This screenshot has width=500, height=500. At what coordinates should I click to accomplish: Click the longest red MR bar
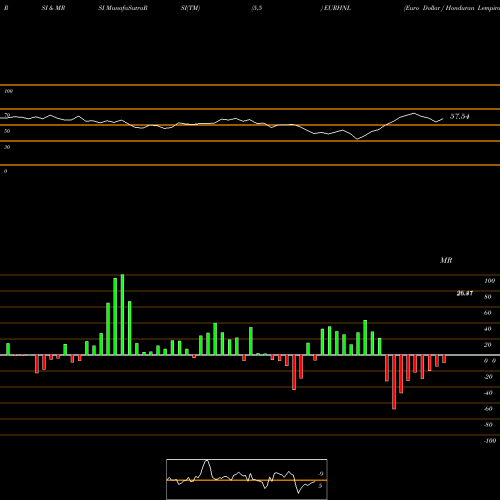394,382
